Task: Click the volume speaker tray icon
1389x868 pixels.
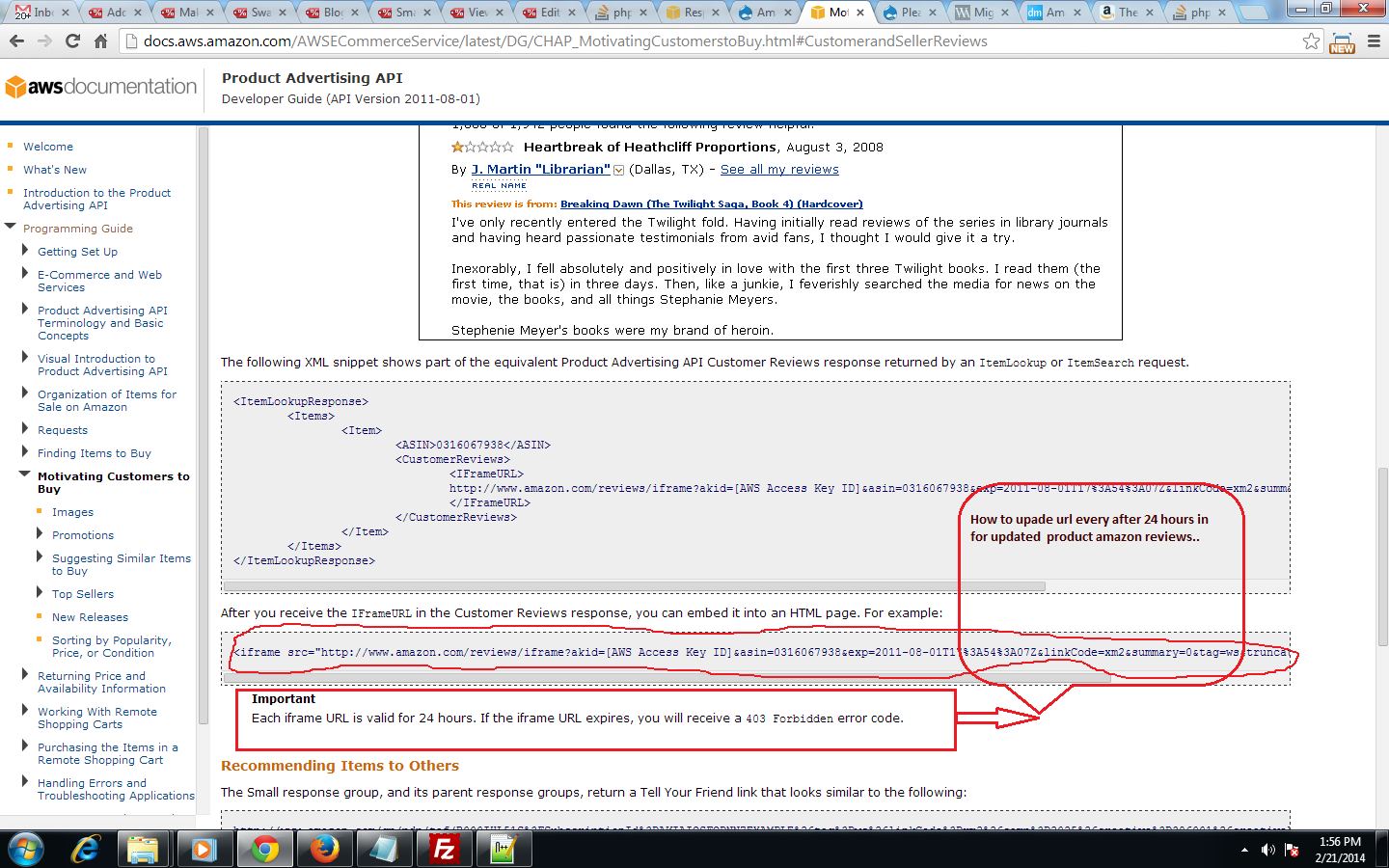Action: pos(1267,850)
